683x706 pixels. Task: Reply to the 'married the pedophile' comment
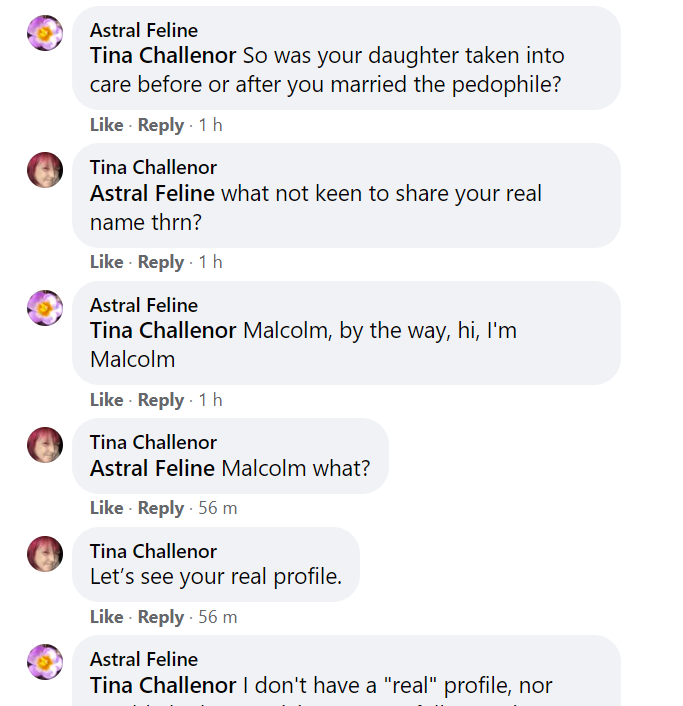point(161,125)
